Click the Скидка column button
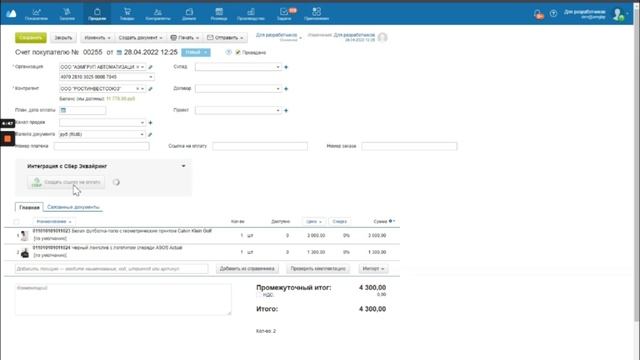Viewport: 640px width, 360px height. coord(339,221)
